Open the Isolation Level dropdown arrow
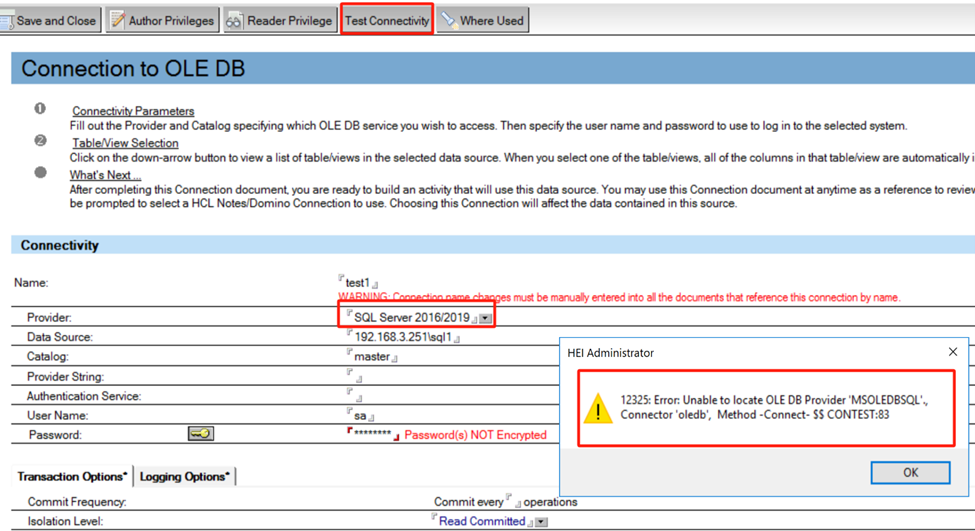This screenshot has height=531, width=975. coord(541,522)
